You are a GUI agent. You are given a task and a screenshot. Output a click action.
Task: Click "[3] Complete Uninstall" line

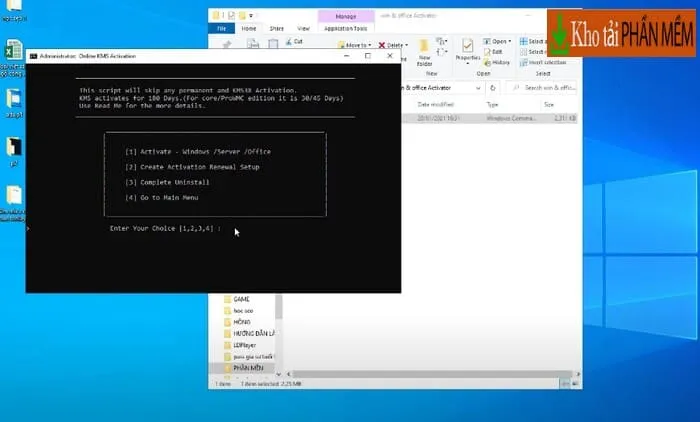(167, 182)
